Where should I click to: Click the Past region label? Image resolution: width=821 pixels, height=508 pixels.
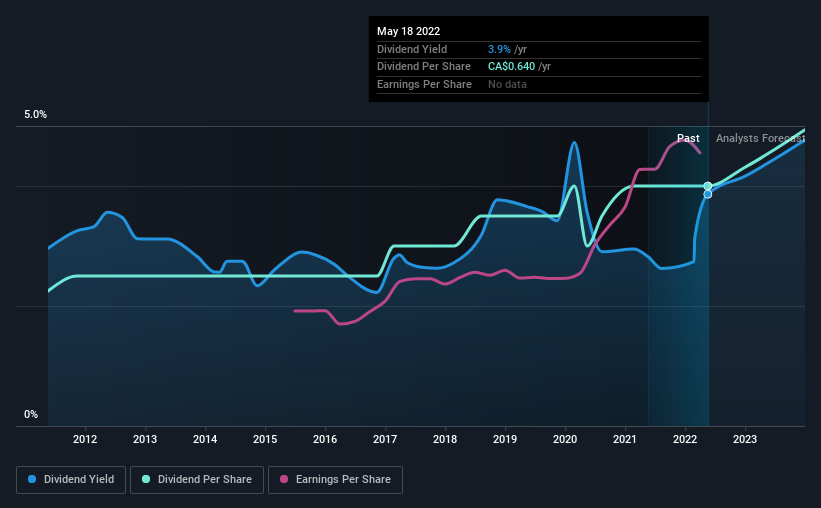[x=688, y=138]
